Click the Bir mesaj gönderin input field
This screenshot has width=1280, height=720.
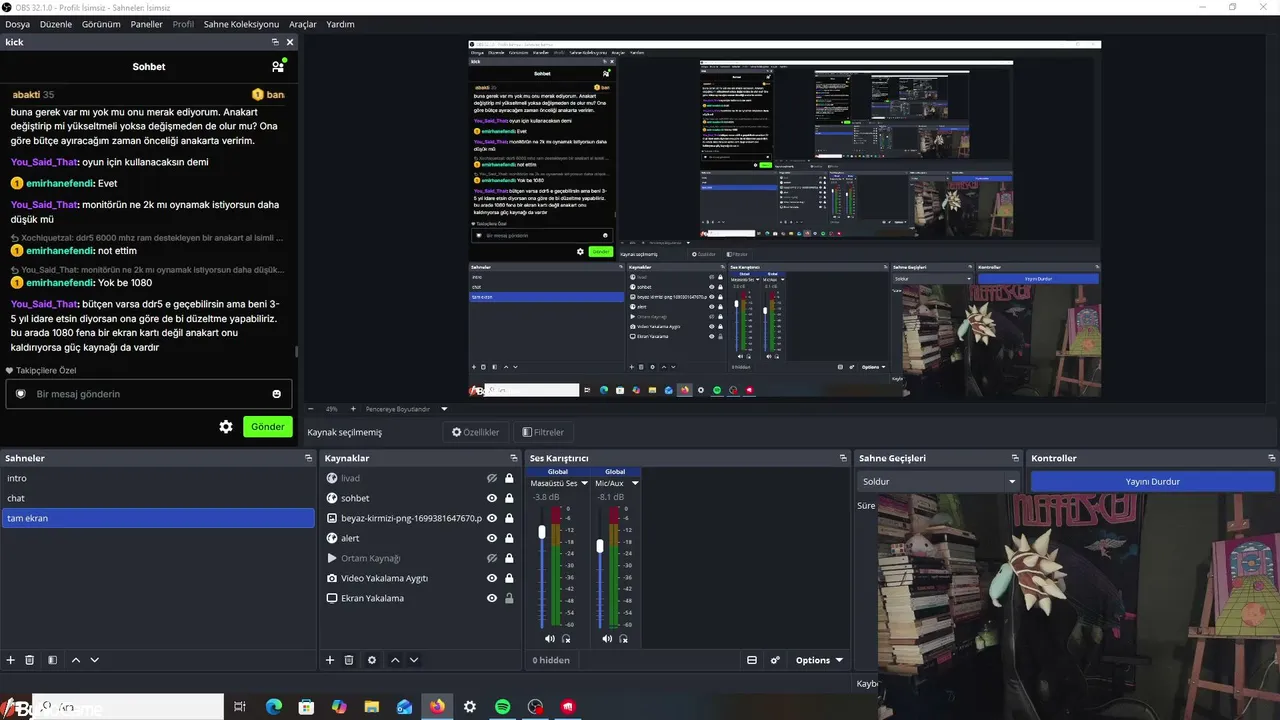click(x=149, y=394)
